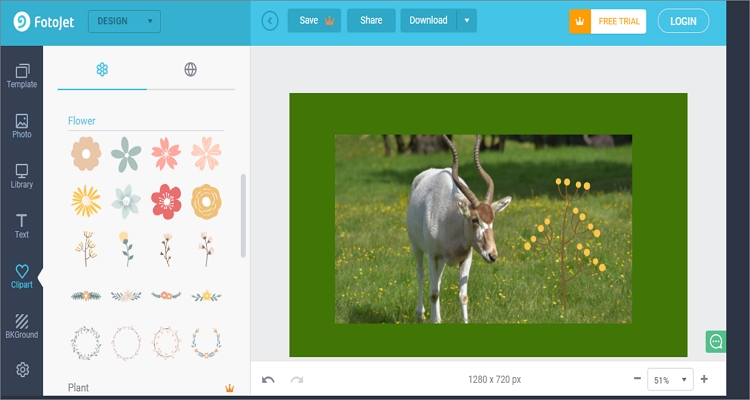This screenshot has width=750, height=400.
Task: Select the pale pink flower clipart
Action: pos(206,154)
